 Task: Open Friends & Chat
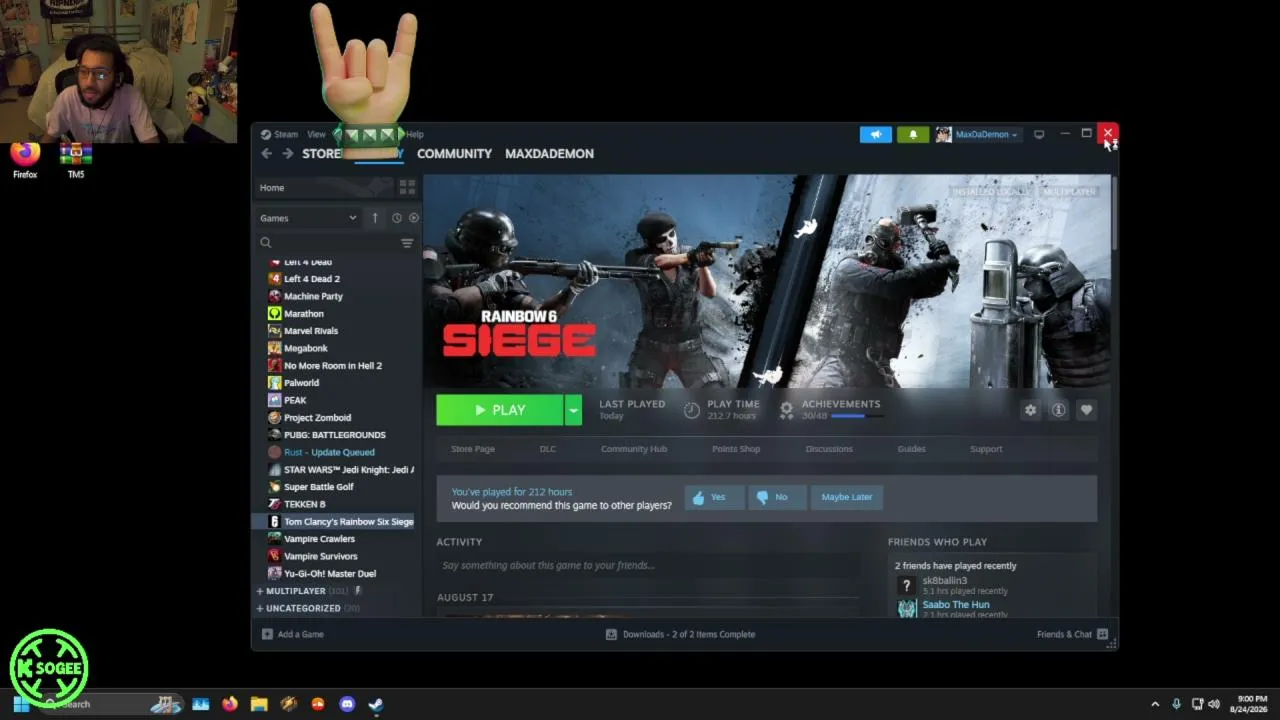point(1072,634)
